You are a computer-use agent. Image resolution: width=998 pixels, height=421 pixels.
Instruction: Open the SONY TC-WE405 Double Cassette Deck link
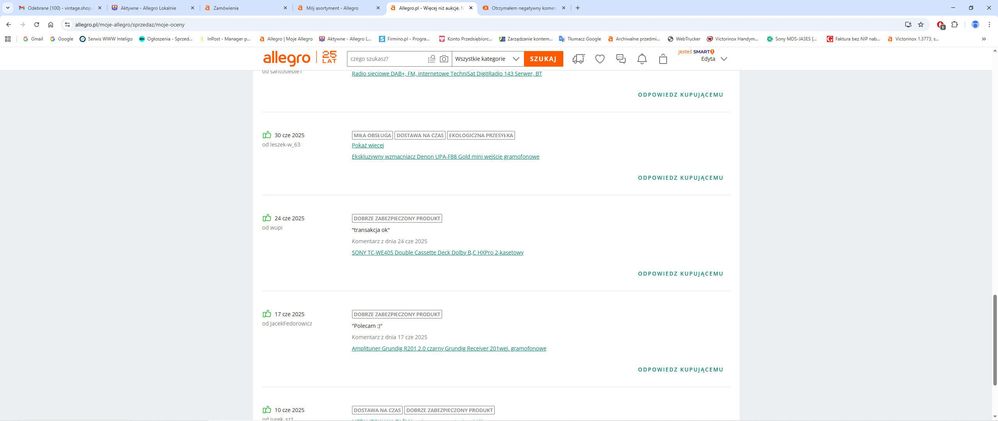click(438, 252)
